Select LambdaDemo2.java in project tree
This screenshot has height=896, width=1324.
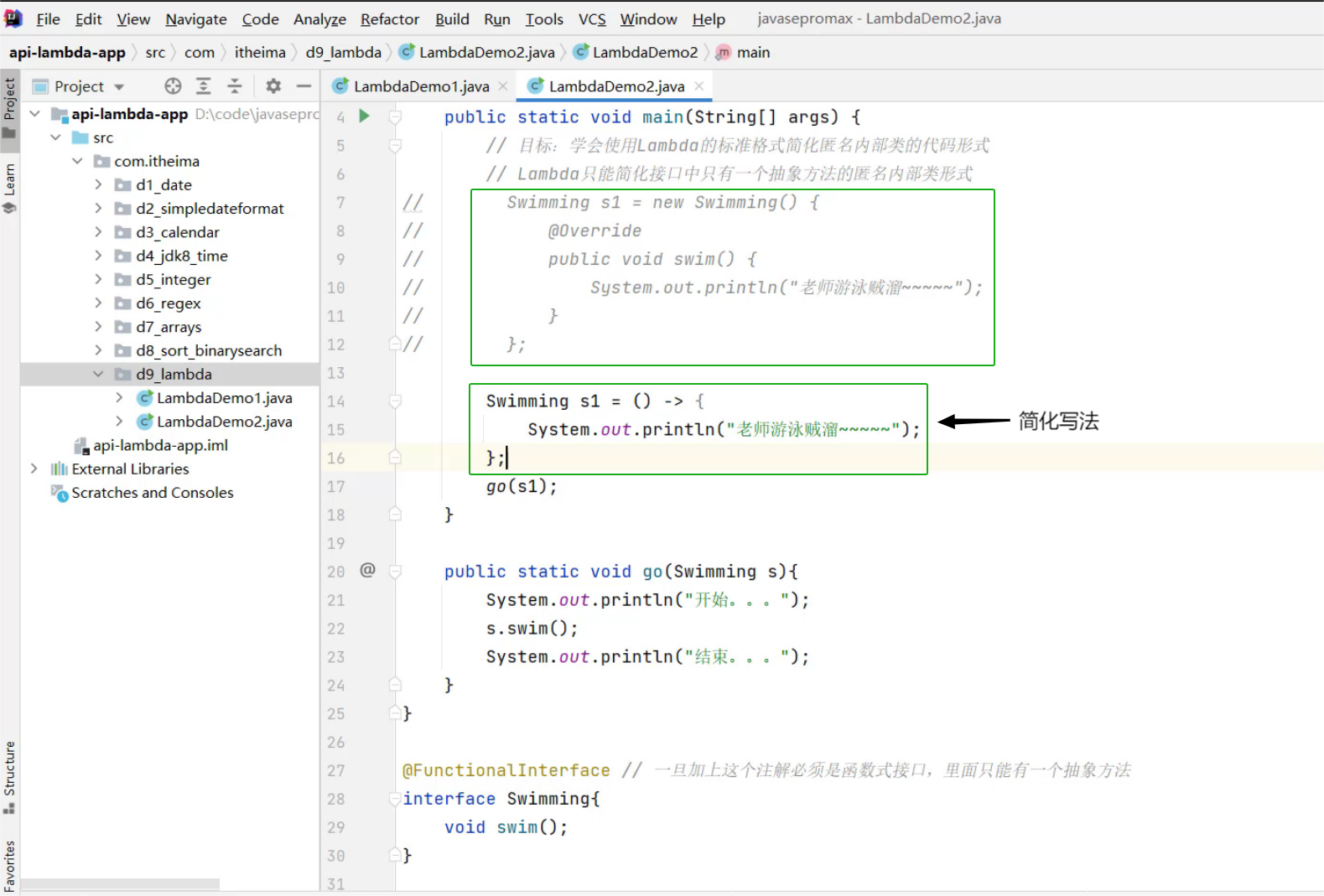[x=215, y=422]
